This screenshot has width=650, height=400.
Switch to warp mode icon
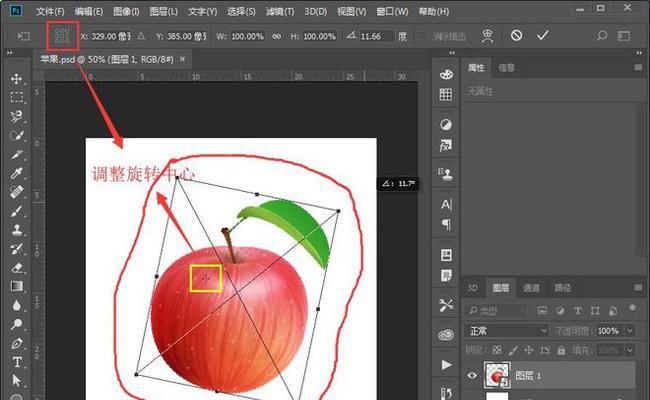pos(487,36)
